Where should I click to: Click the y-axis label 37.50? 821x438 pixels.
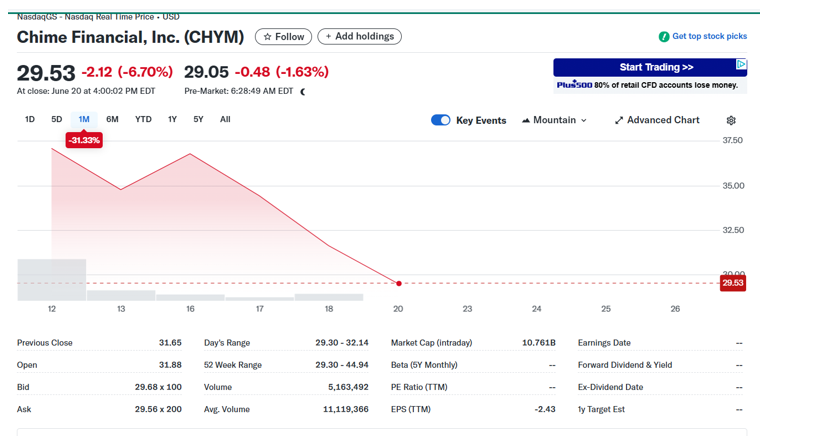(733, 140)
